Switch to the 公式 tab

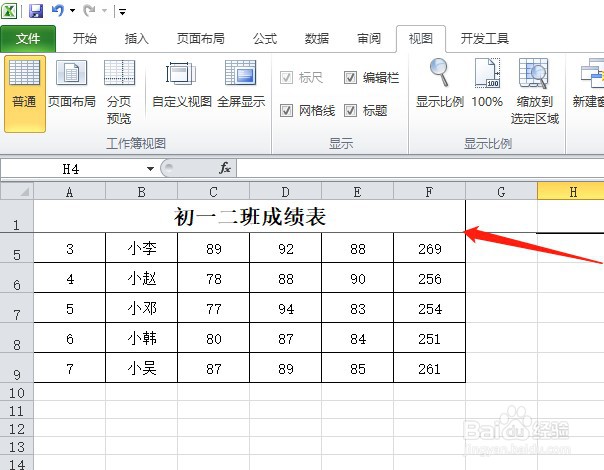click(265, 39)
